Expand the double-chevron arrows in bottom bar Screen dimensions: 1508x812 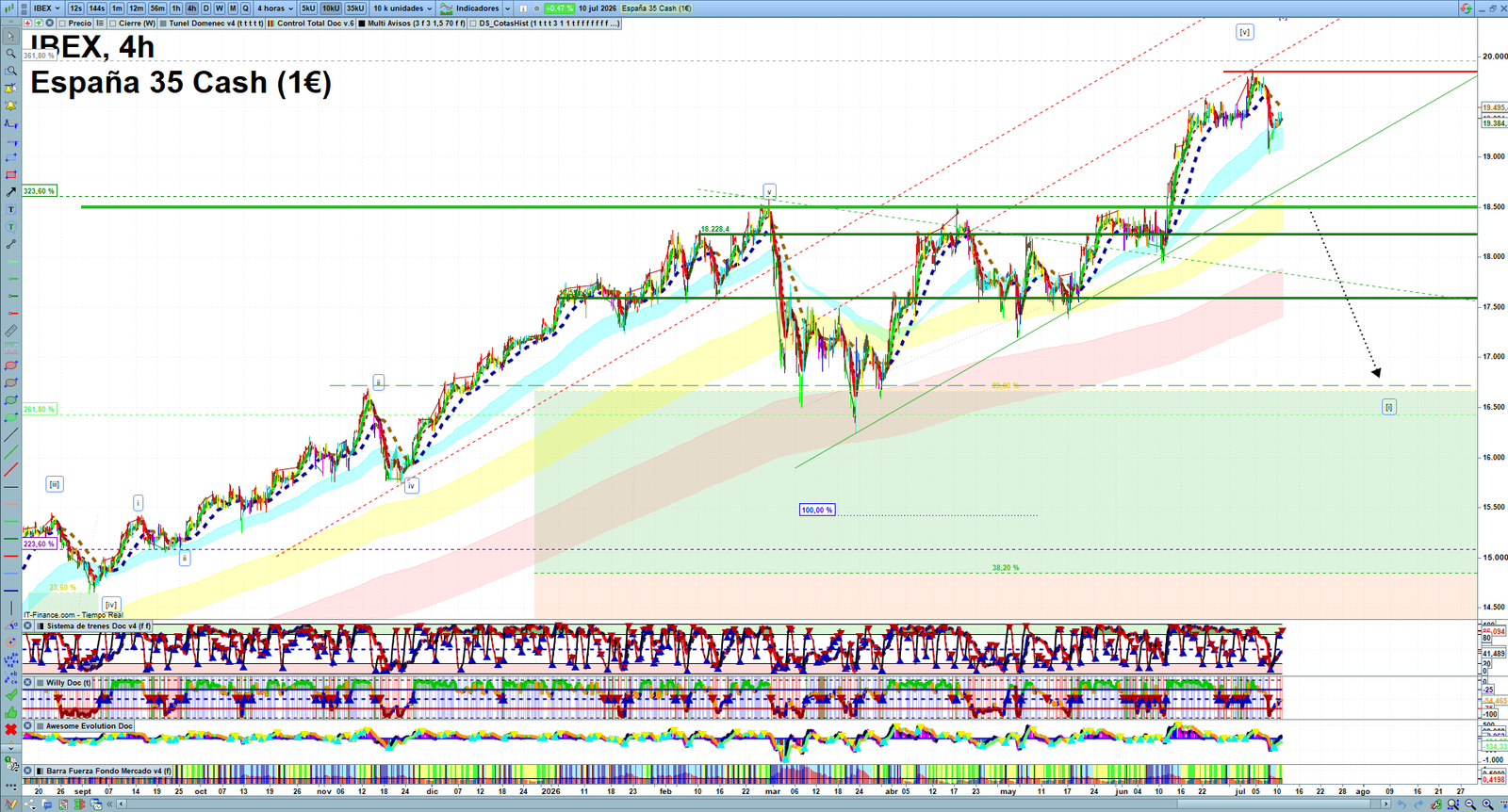[109, 804]
